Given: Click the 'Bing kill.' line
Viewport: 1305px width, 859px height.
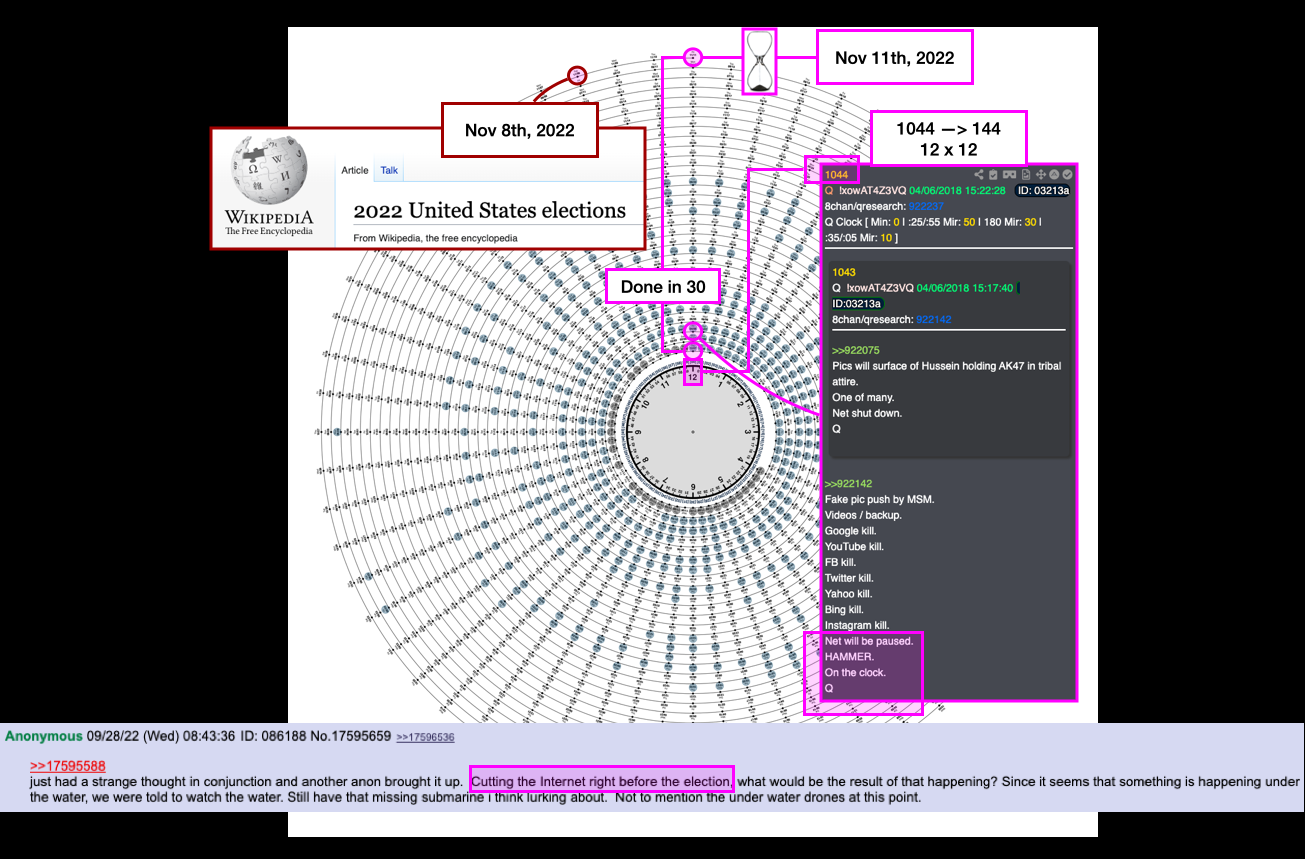Looking at the screenshot, I should coord(844,610).
